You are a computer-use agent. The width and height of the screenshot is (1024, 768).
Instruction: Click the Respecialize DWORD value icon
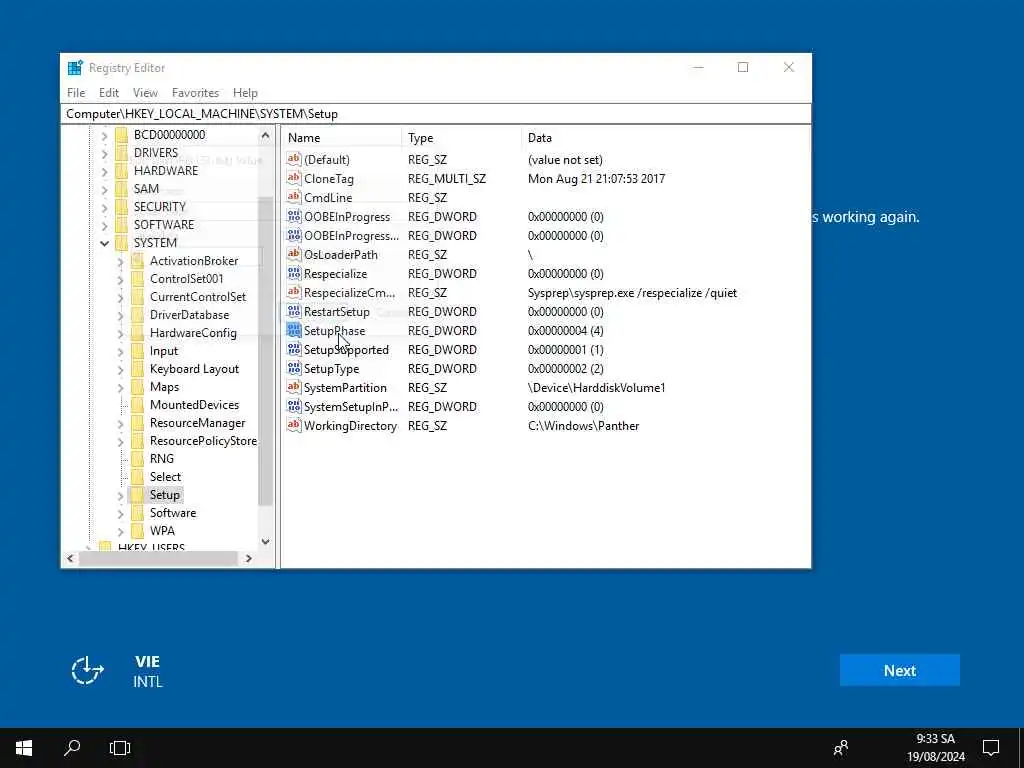point(294,273)
